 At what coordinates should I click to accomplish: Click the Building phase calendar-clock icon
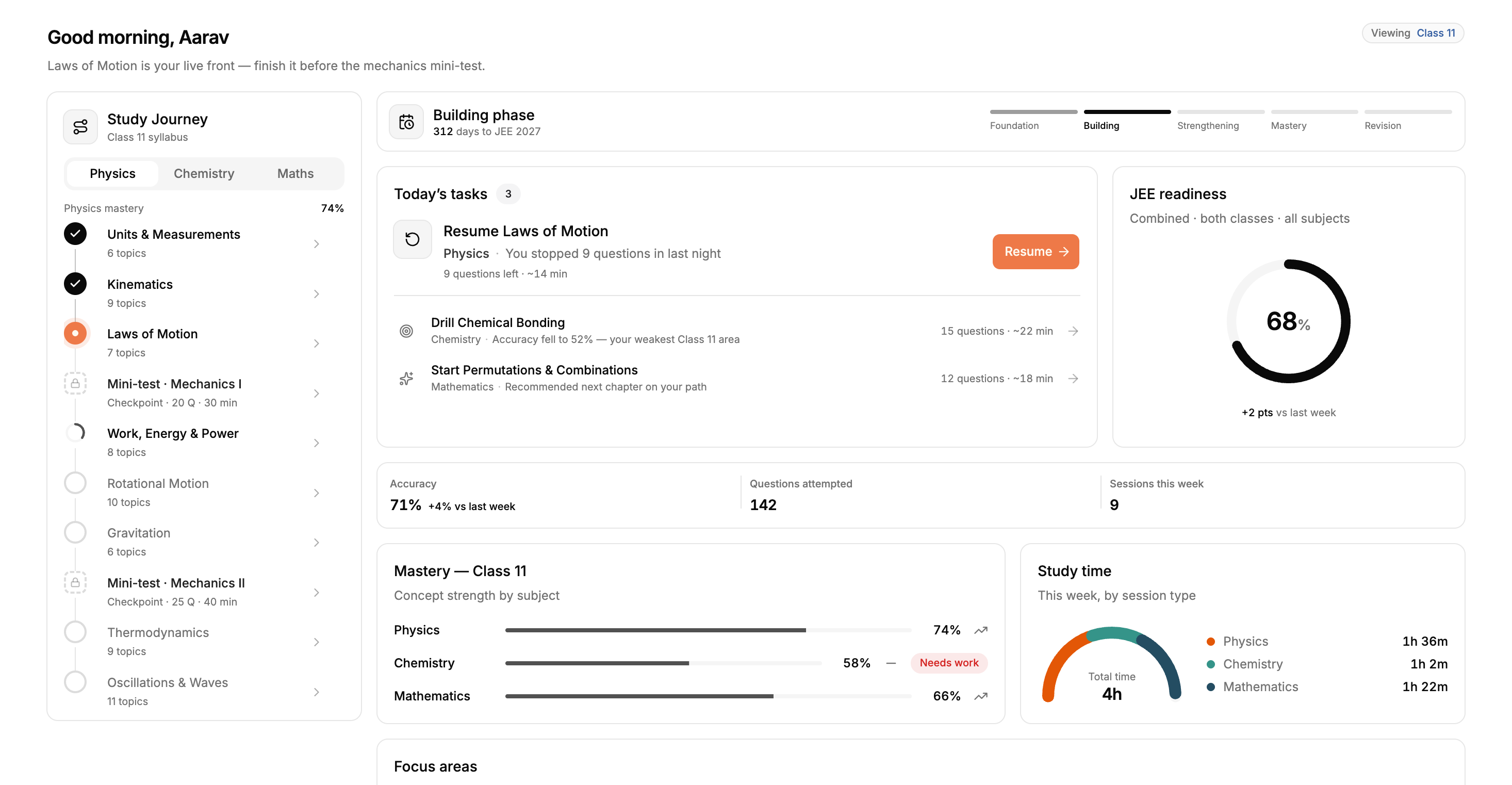[406, 122]
